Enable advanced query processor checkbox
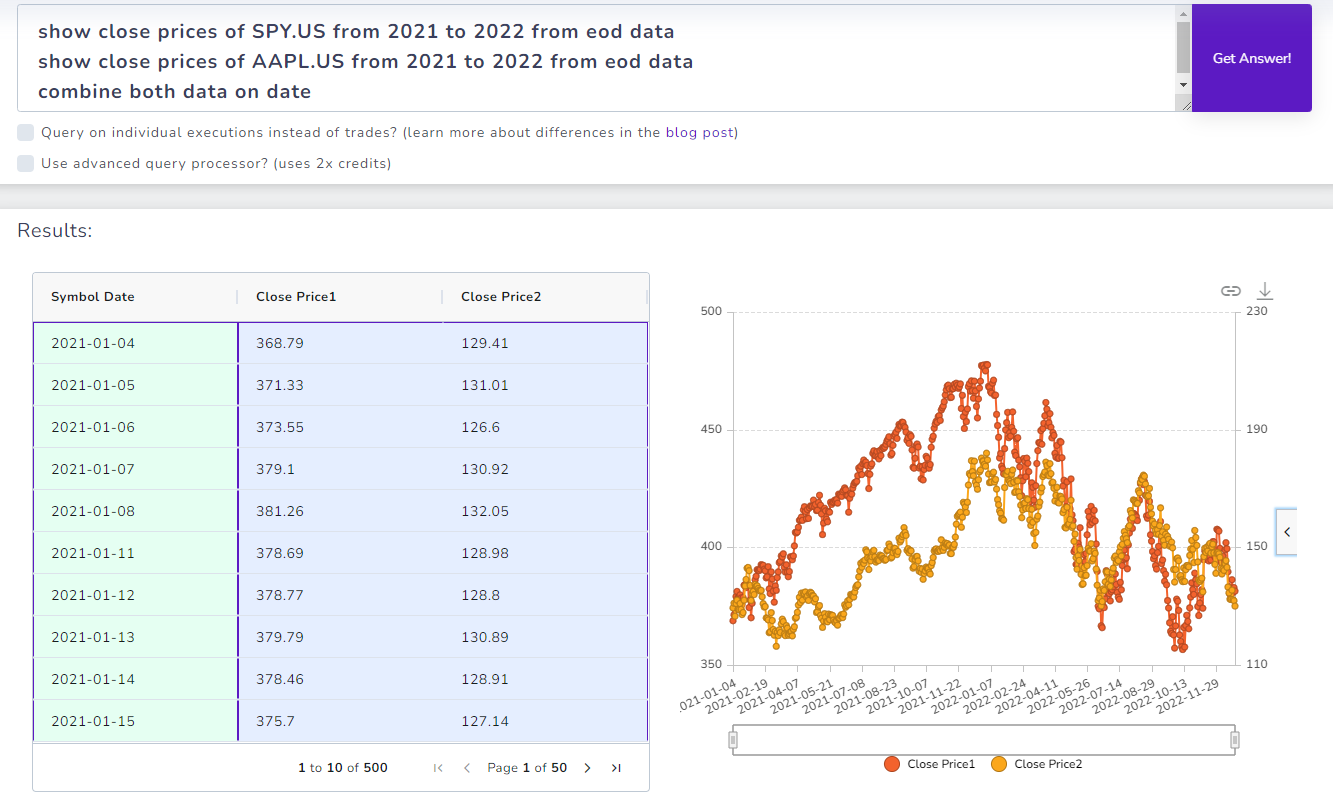The image size is (1333, 799). click(x=26, y=163)
